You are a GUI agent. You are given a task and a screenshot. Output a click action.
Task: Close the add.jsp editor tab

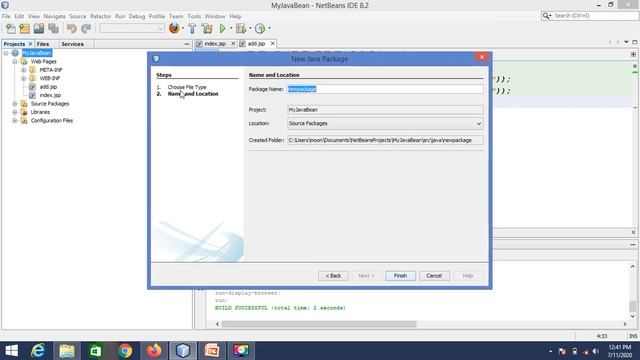click(x=272, y=43)
